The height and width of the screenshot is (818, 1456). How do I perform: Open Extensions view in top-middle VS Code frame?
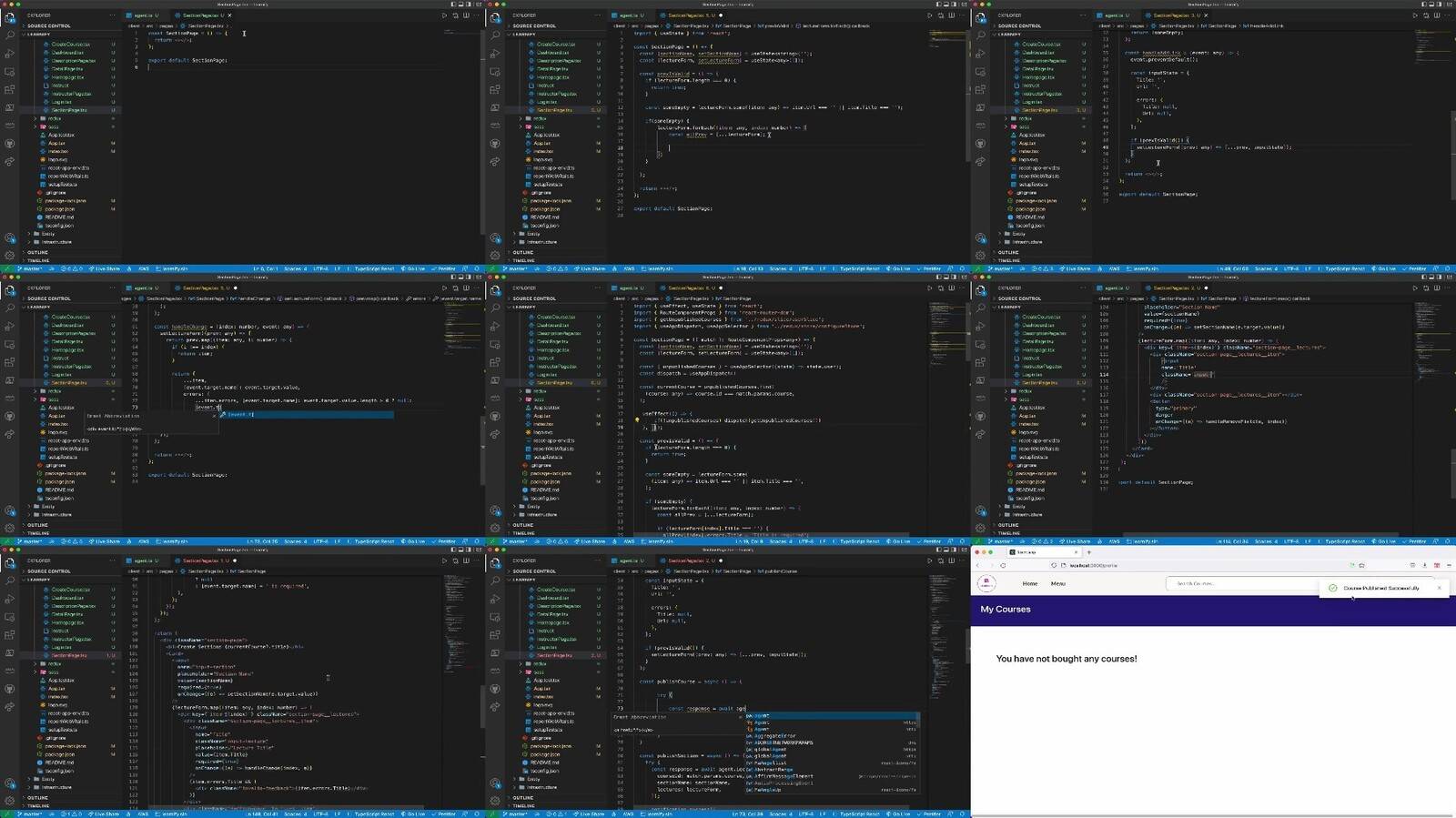point(494,89)
